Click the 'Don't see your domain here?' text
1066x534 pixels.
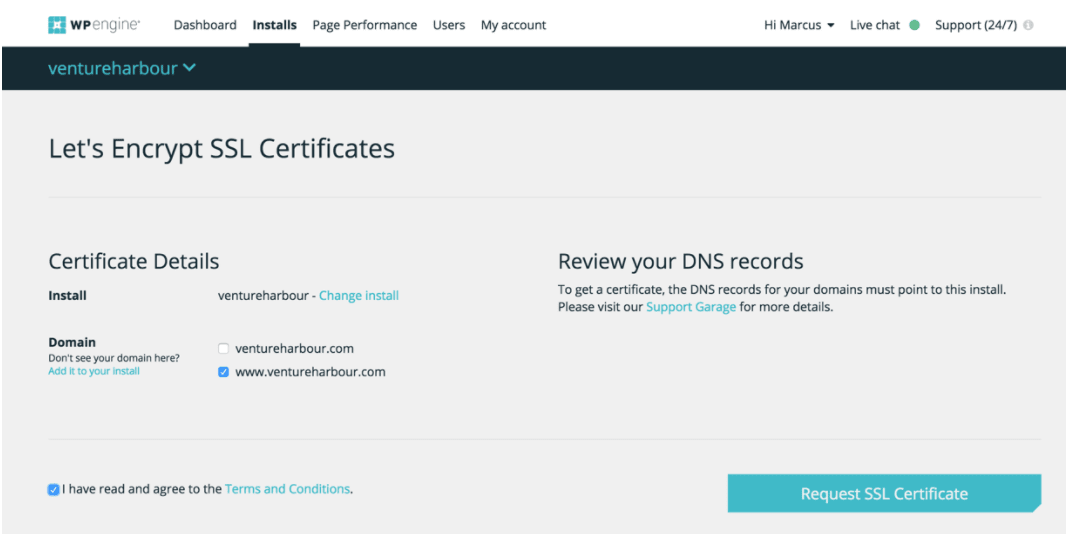(114, 358)
